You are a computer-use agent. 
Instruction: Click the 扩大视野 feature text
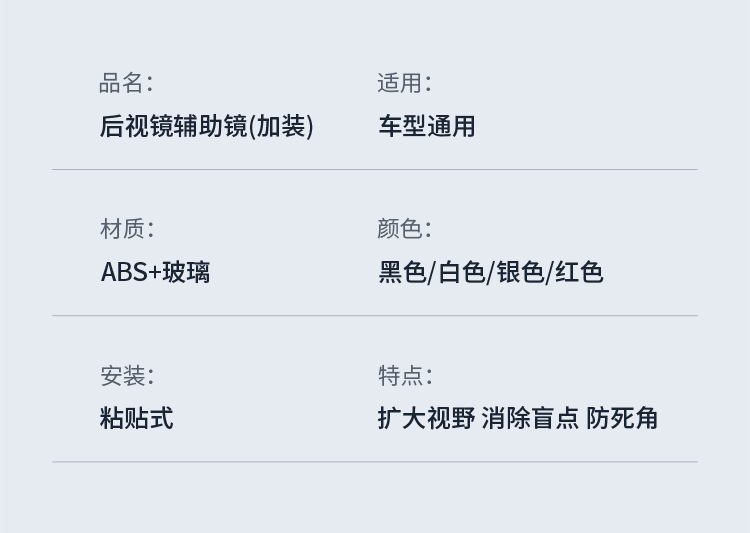[x=426, y=418]
